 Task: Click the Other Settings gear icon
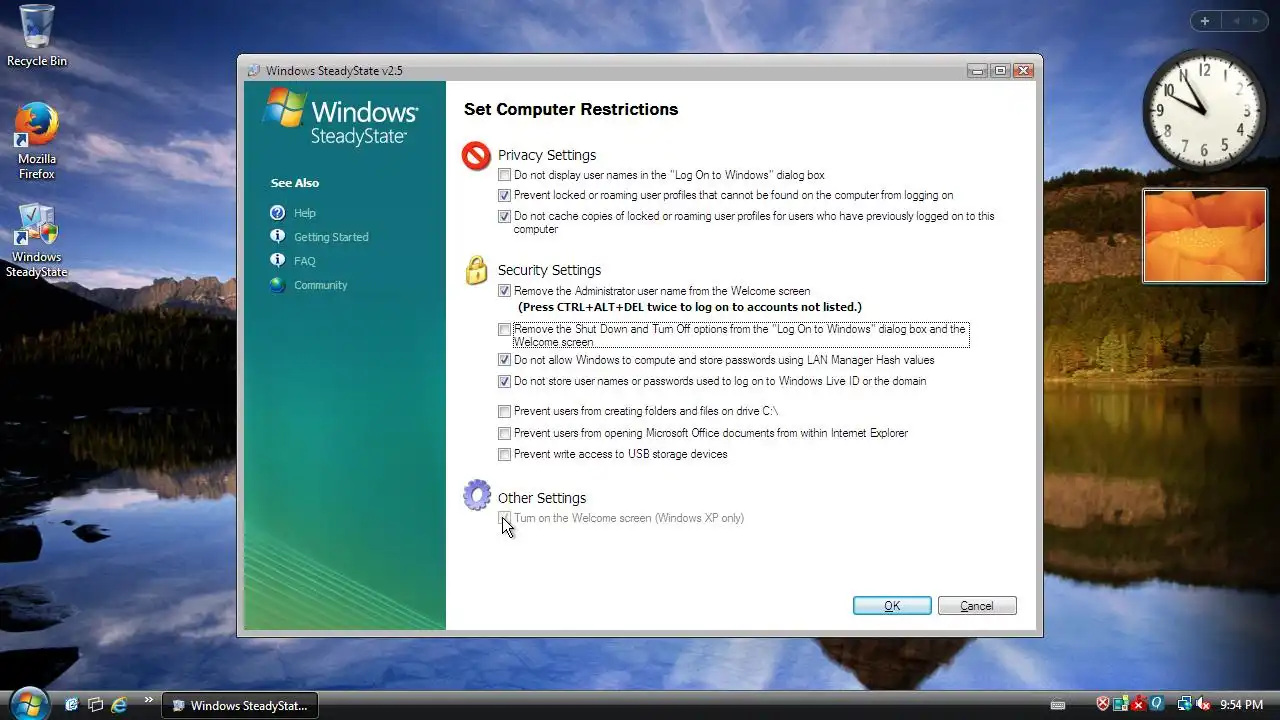(x=477, y=495)
